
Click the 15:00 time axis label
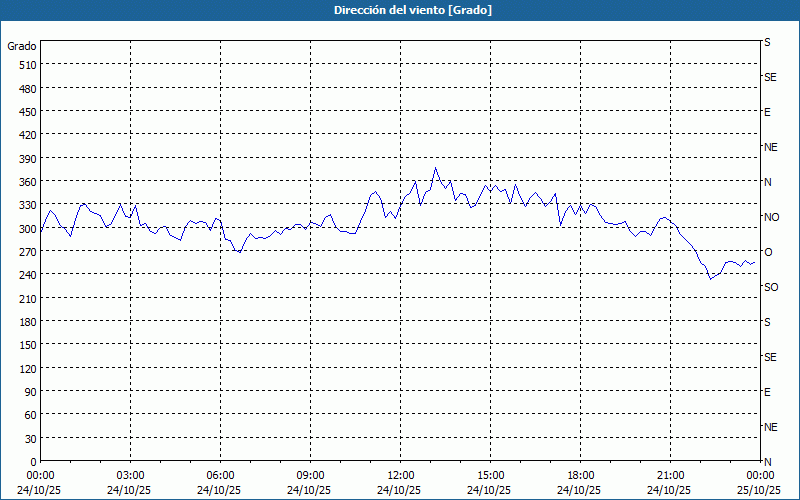pyautogui.click(x=490, y=475)
